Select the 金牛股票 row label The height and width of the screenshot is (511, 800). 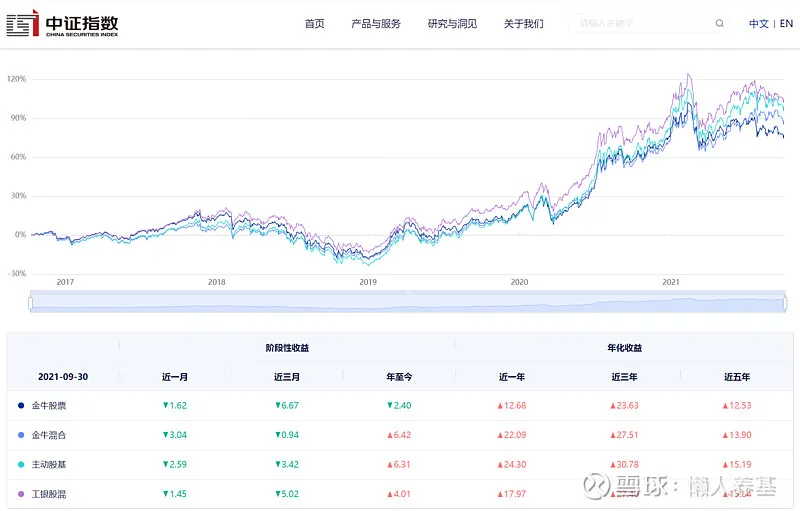(49, 406)
